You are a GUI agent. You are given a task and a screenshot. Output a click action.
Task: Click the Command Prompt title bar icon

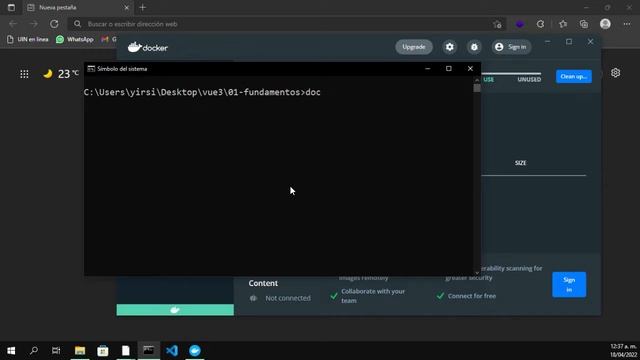(x=91, y=69)
